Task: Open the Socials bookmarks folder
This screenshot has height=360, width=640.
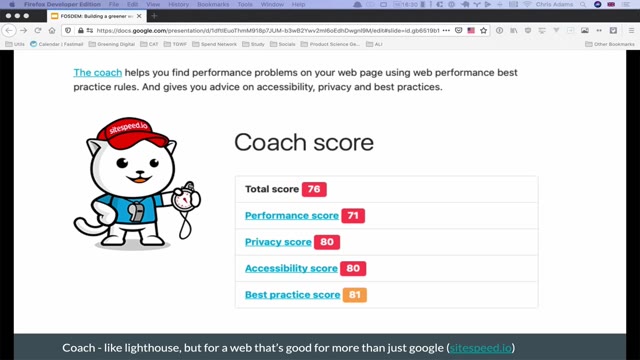Action: click(x=283, y=44)
